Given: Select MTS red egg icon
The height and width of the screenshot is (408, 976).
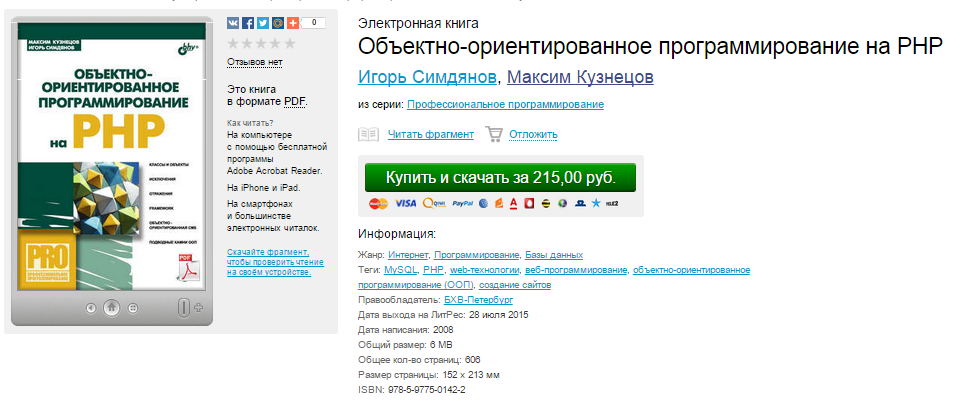Looking at the screenshot, I should pos(529,203).
